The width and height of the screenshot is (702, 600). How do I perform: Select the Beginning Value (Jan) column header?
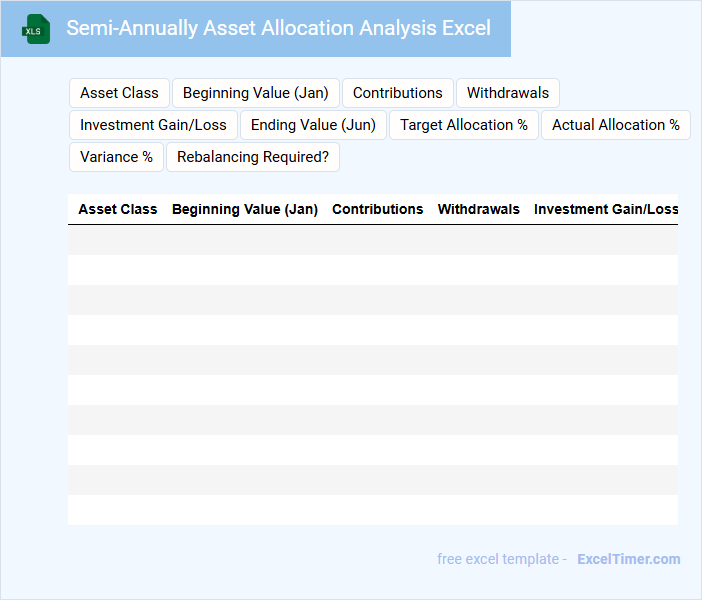pyautogui.click(x=245, y=209)
